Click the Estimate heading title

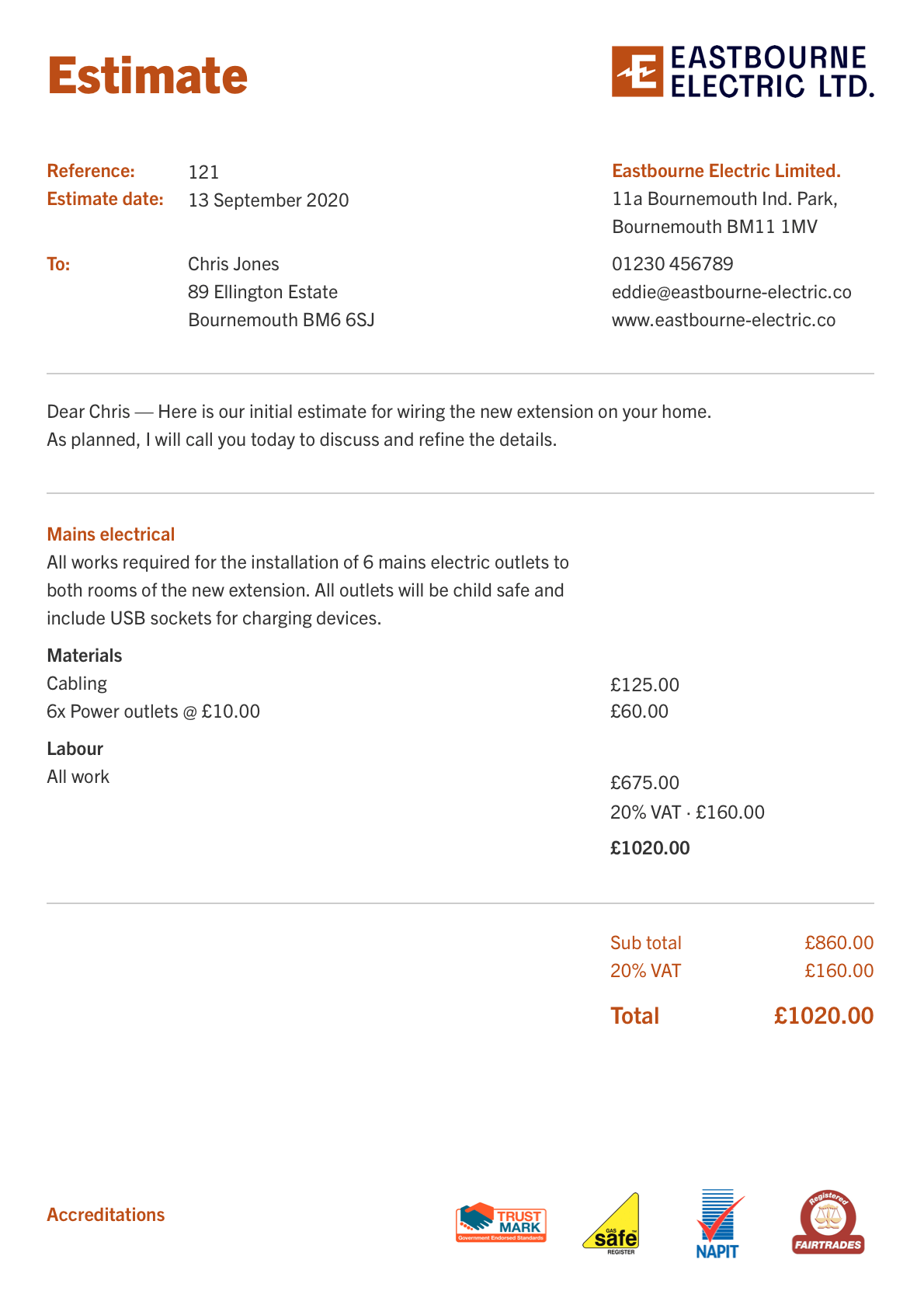click(x=148, y=76)
